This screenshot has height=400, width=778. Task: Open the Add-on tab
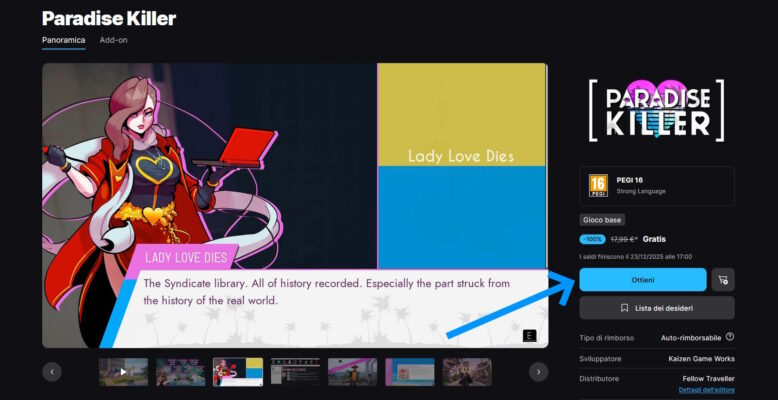[x=113, y=40]
